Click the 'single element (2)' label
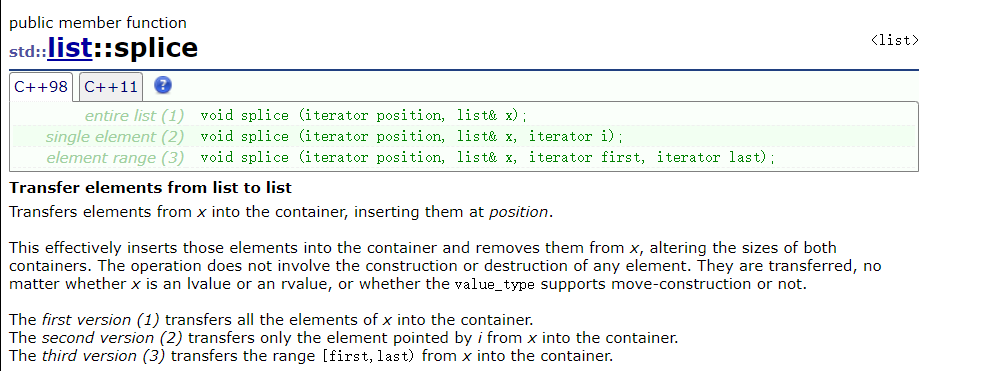 [114, 137]
